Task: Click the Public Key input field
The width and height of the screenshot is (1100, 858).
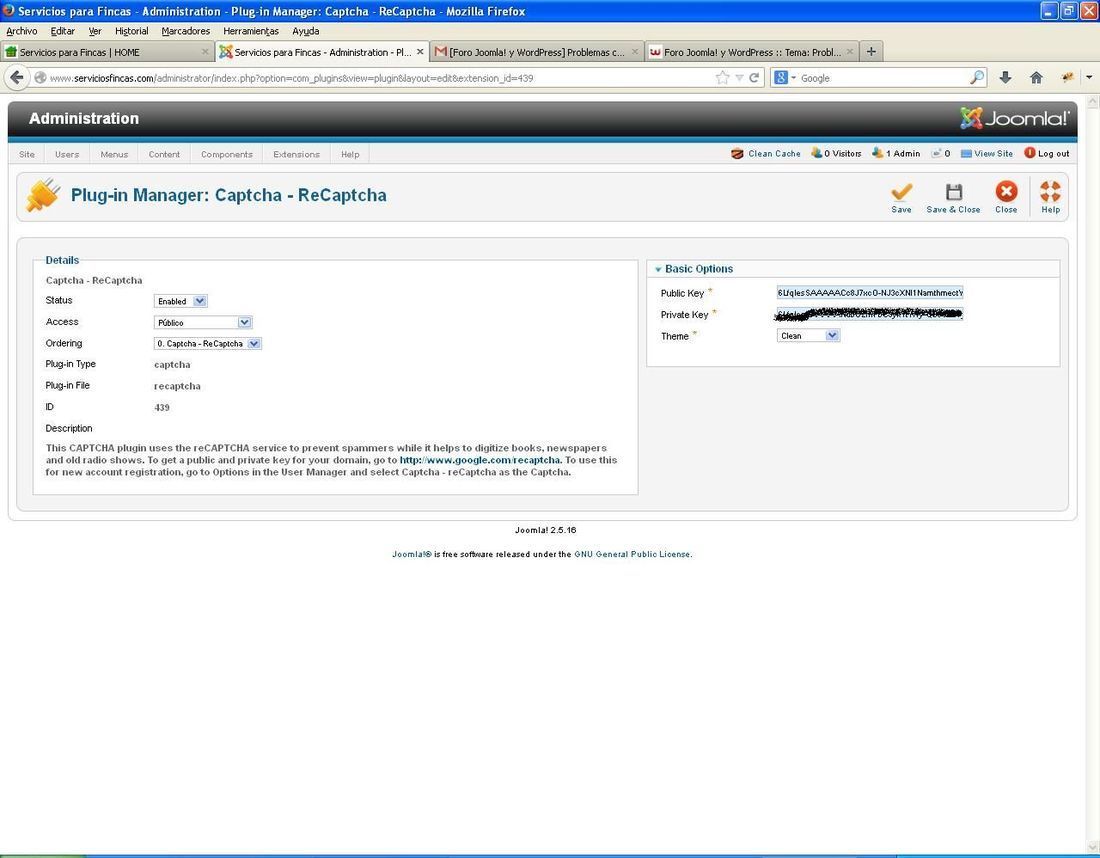Action: (x=870, y=293)
